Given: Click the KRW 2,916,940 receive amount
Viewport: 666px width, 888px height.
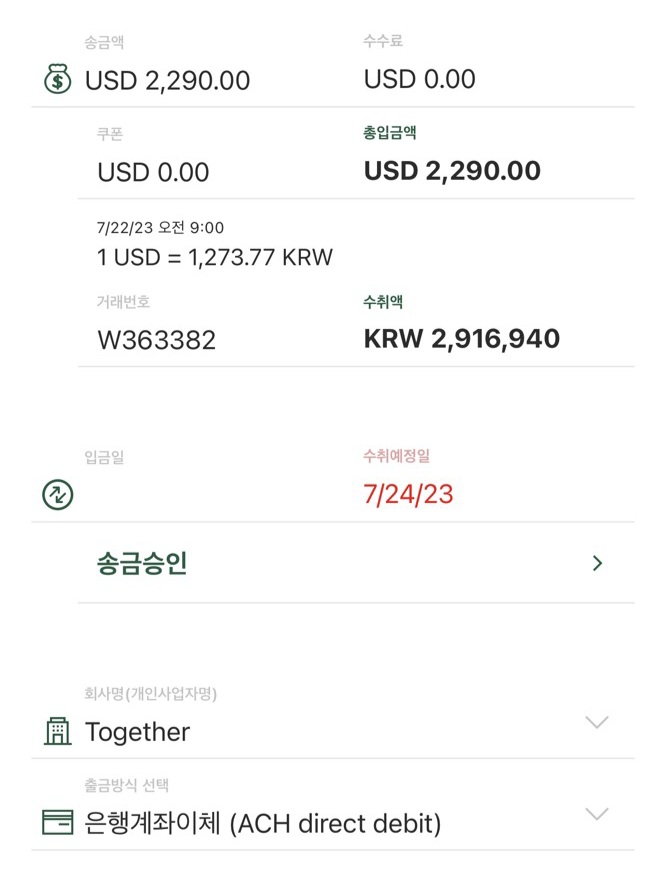Looking at the screenshot, I should coord(461,339).
